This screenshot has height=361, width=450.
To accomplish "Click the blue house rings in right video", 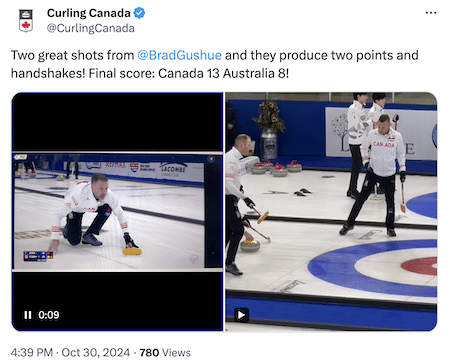I will pyautogui.click(x=373, y=268).
